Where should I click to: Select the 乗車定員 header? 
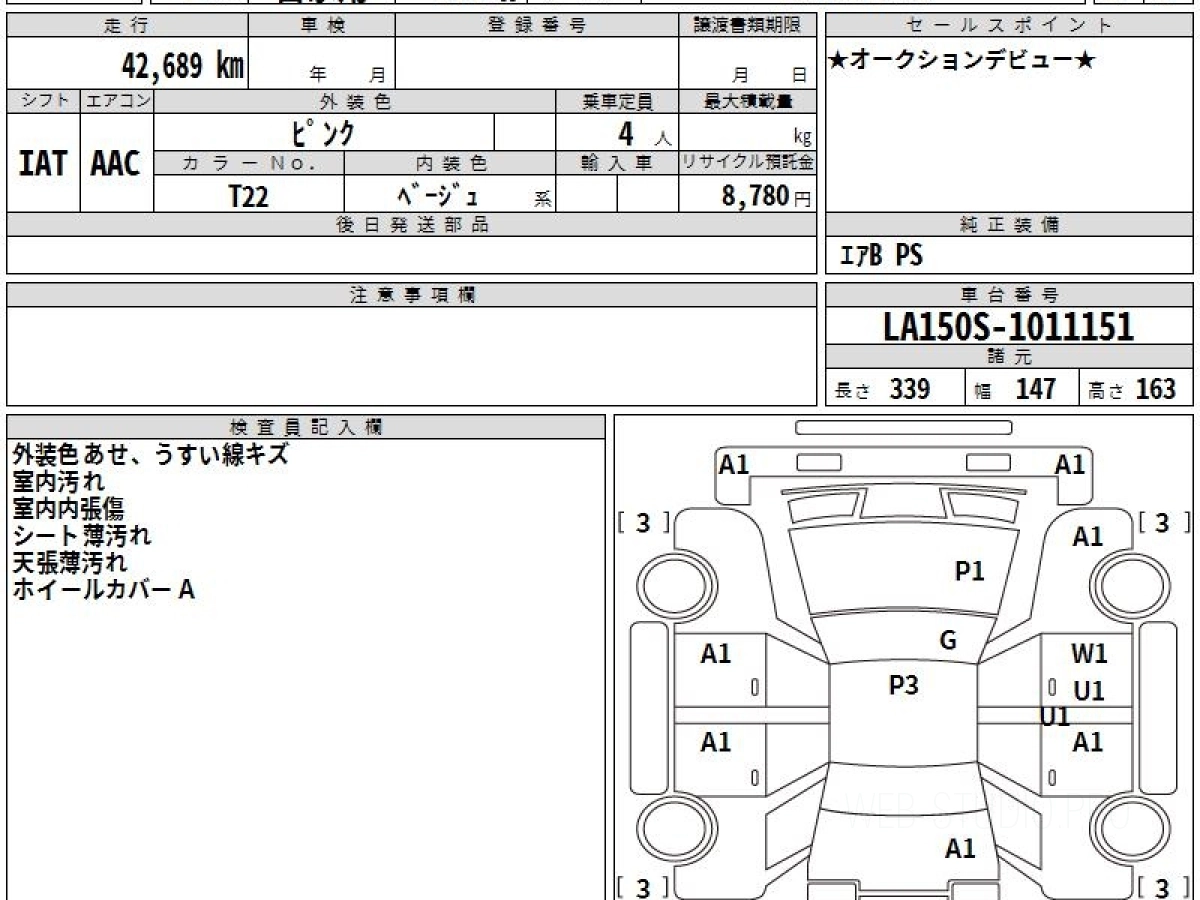pos(617,101)
